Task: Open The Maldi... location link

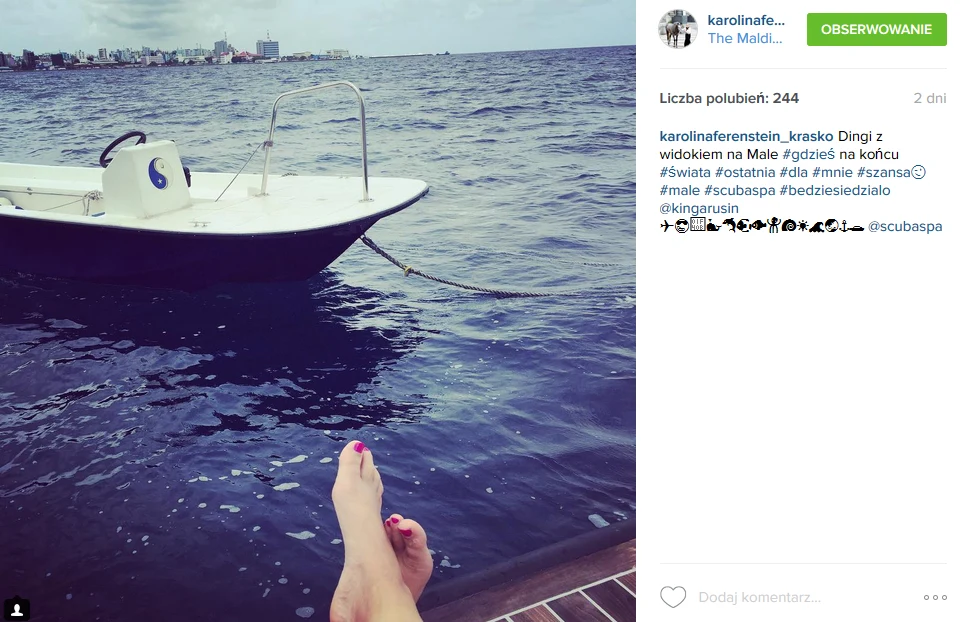Action: click(x=745, y=38)
